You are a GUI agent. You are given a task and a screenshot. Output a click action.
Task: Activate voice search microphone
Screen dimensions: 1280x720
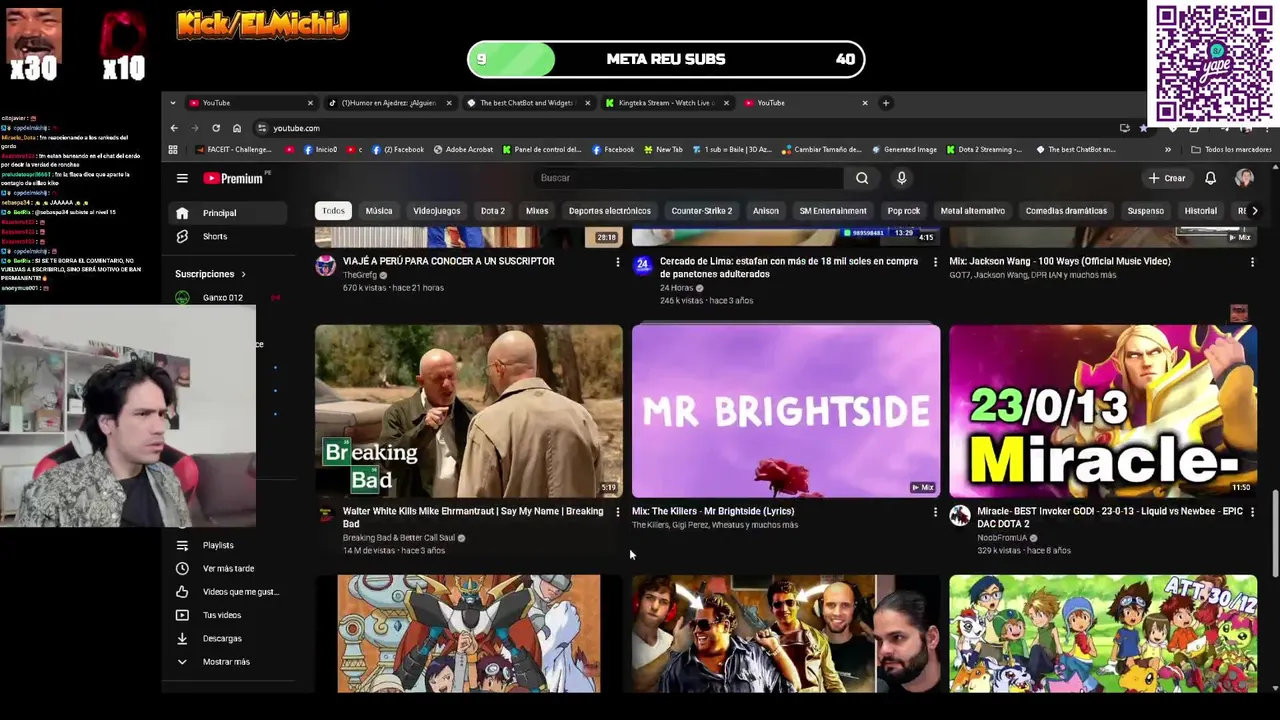coord(901,178)
